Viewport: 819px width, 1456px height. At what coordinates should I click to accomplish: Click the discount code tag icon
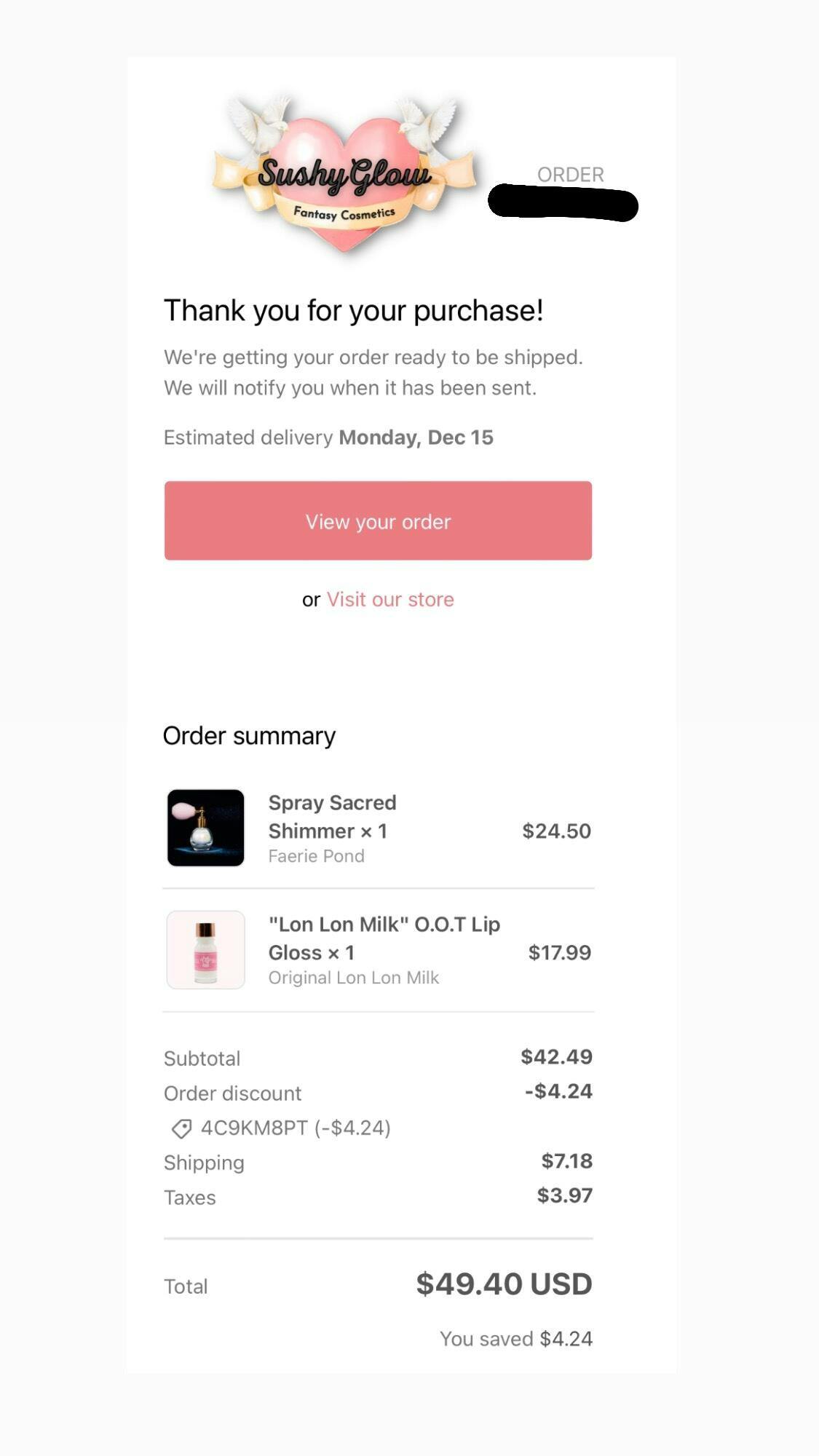(181, 1128)
